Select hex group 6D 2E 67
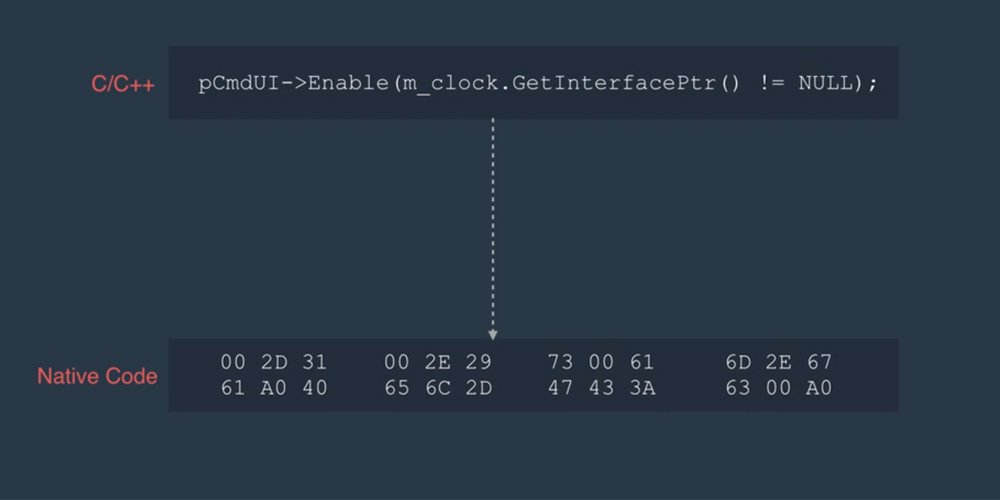The image size is (1000, 500). tap(779, 362)
